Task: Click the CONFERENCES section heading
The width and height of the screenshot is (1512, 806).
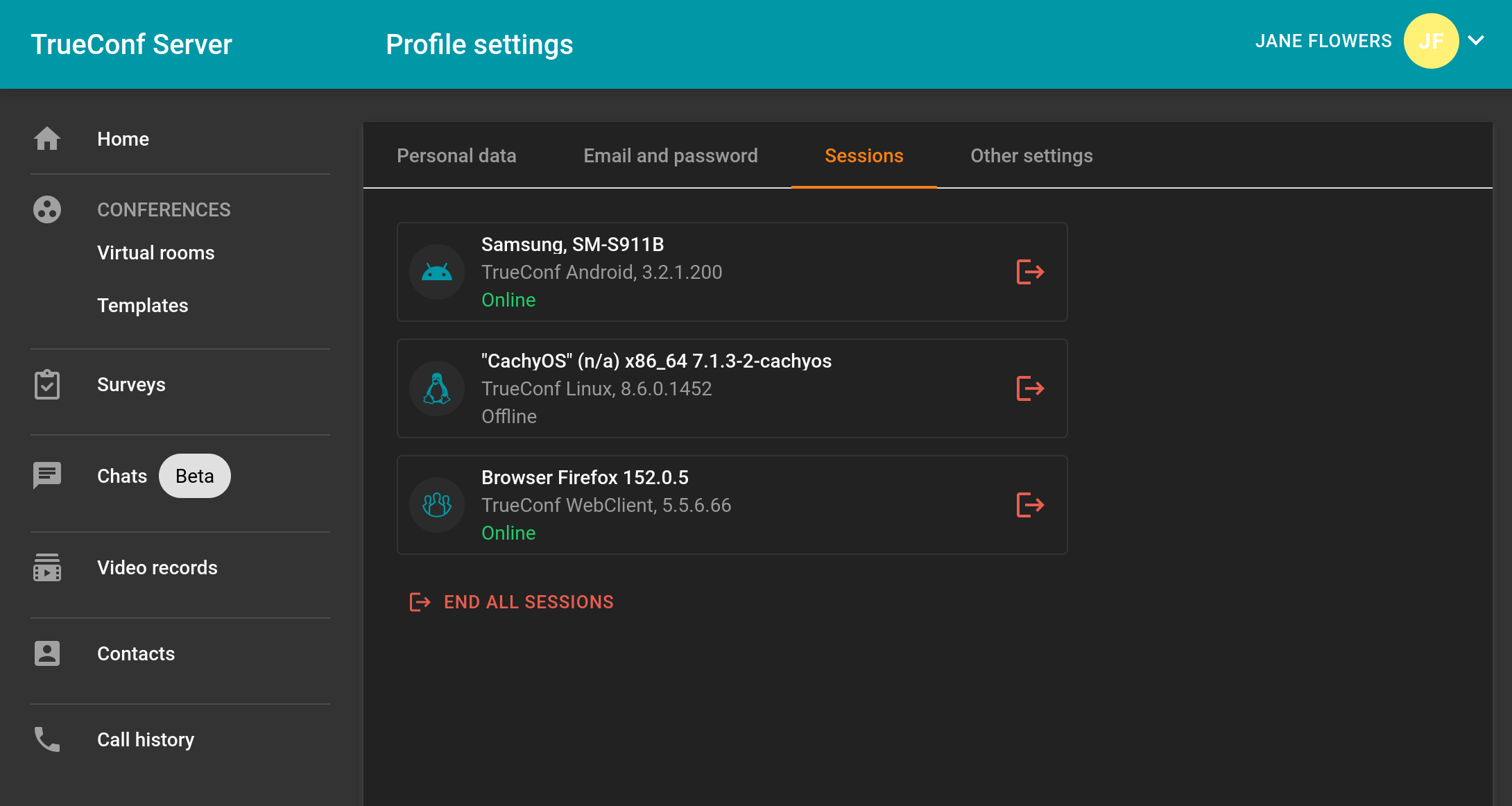Action: click(x=164, y=209)
